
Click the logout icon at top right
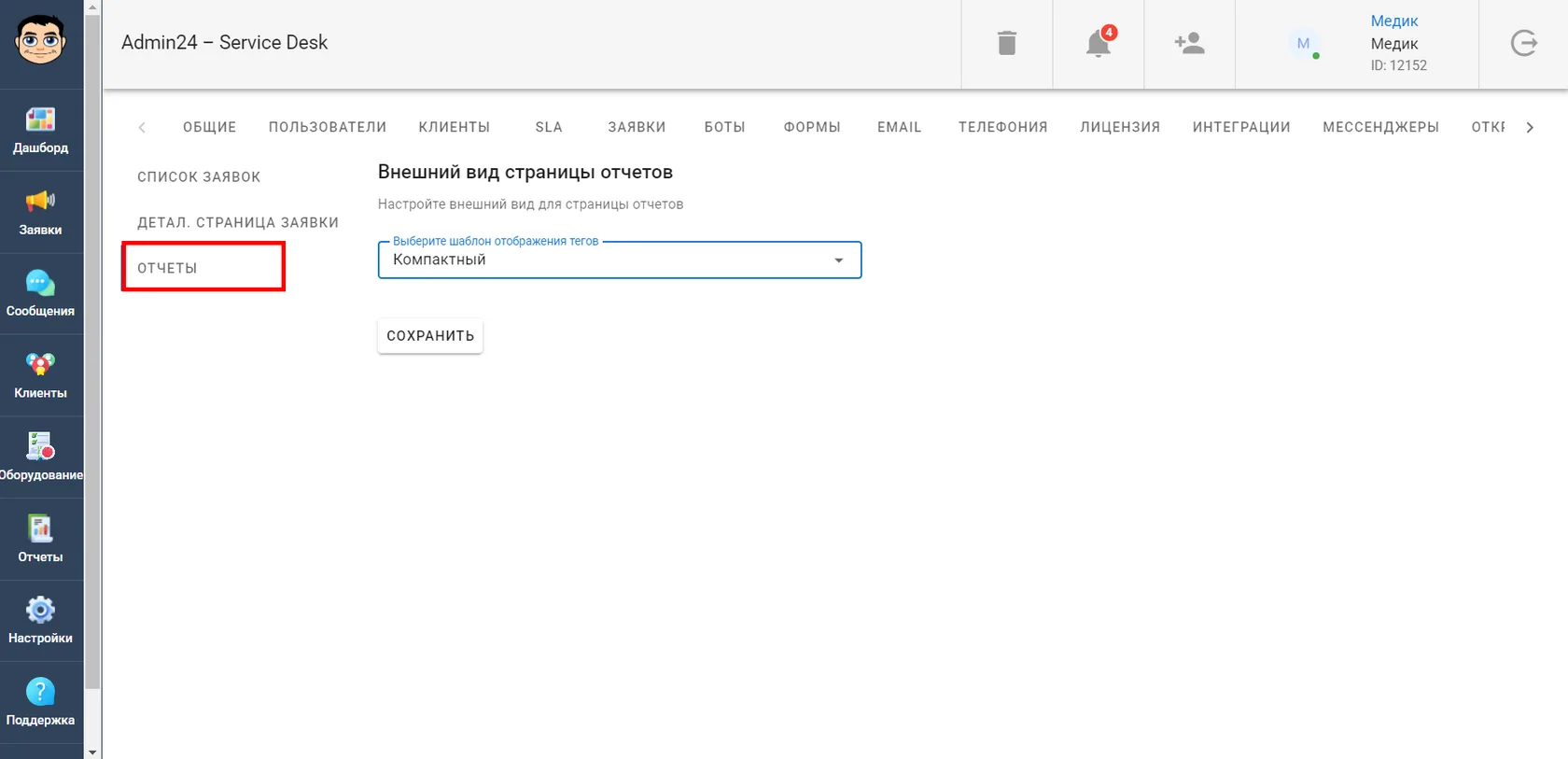point(1524,43)
